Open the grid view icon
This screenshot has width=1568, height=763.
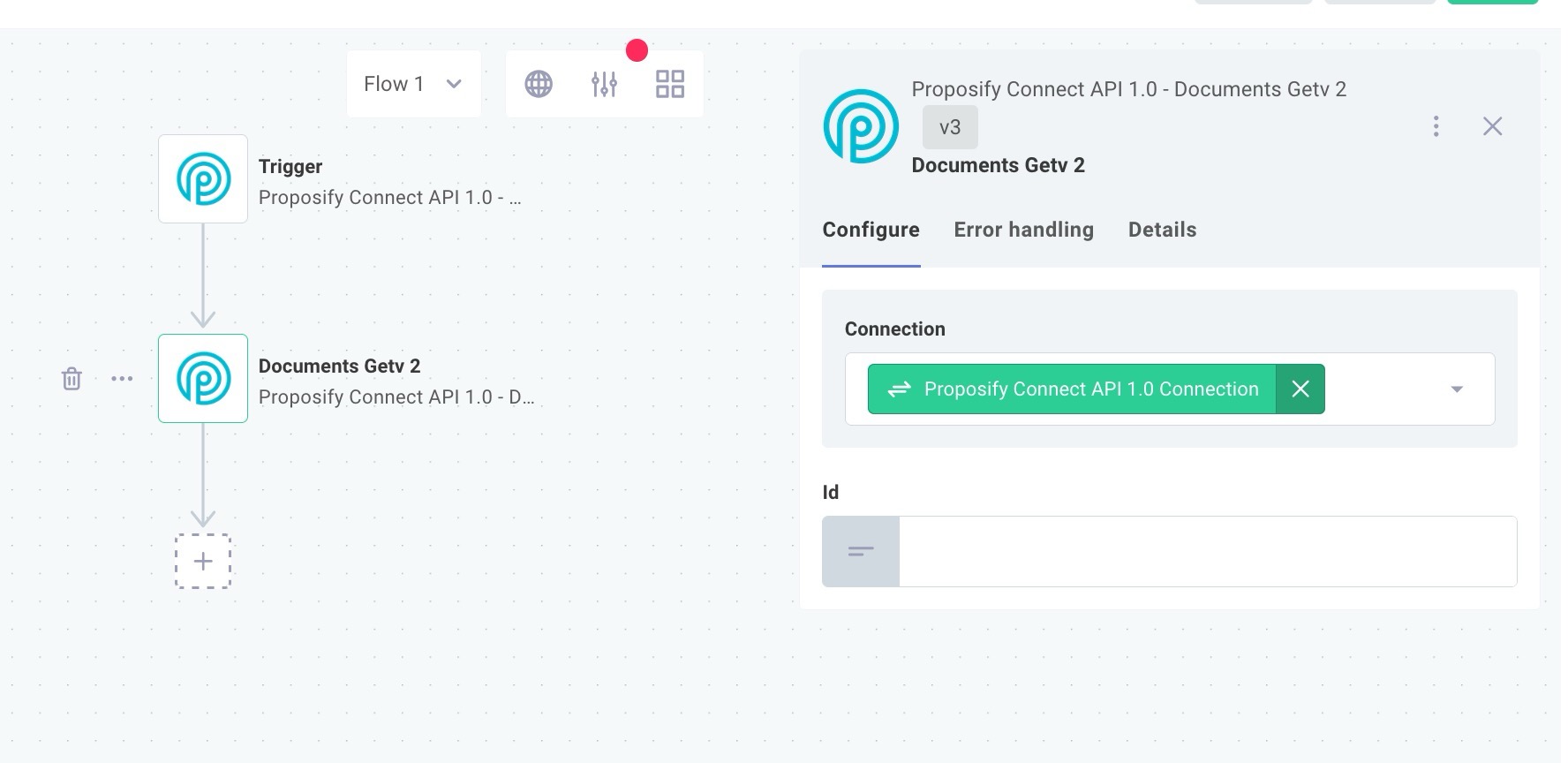[670, 84]
